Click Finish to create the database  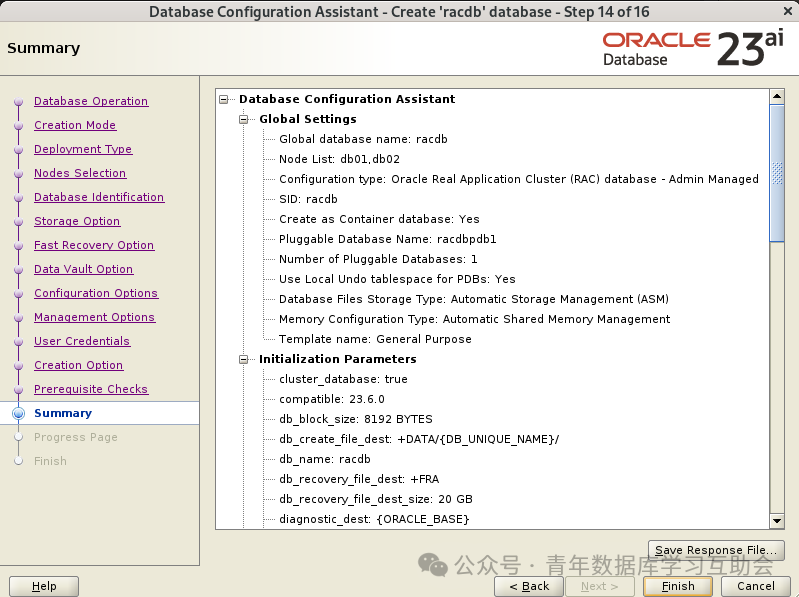click(x=678, y=586)
